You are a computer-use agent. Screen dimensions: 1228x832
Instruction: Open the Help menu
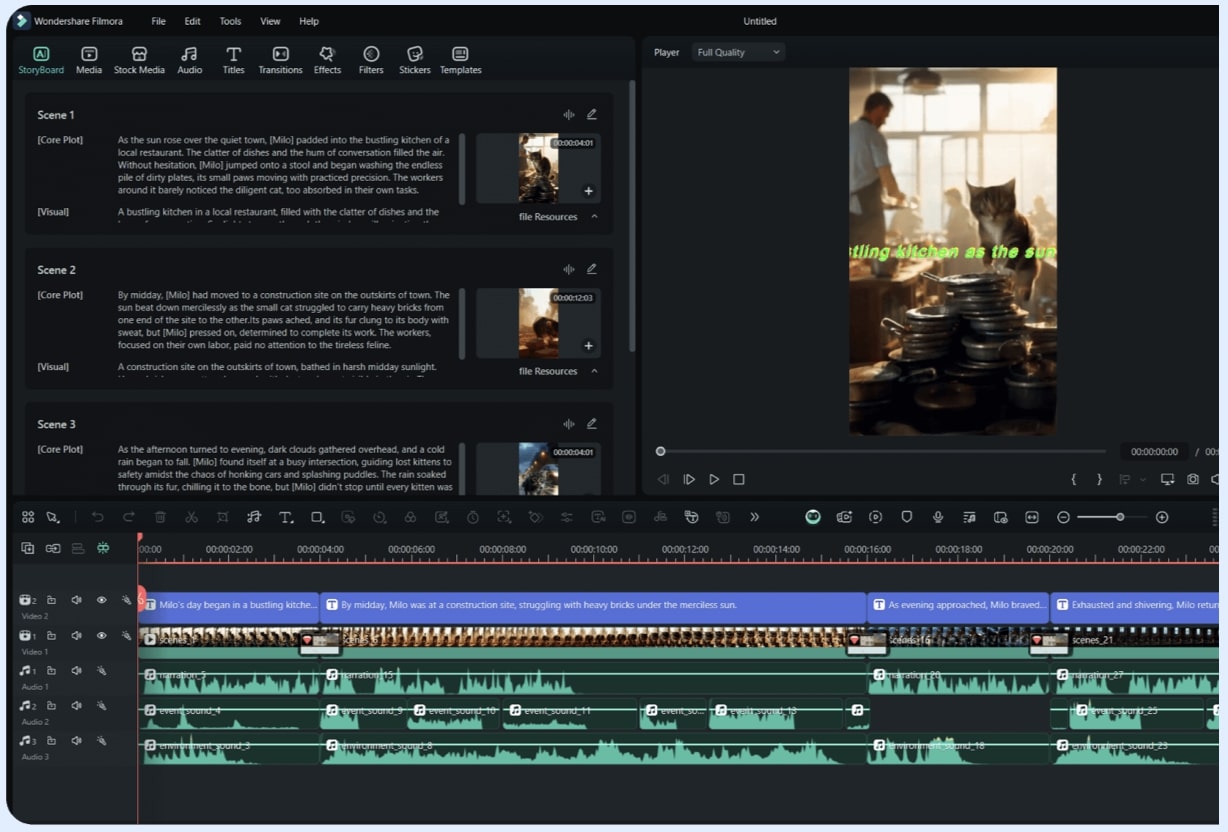click(x=309, y=21)
